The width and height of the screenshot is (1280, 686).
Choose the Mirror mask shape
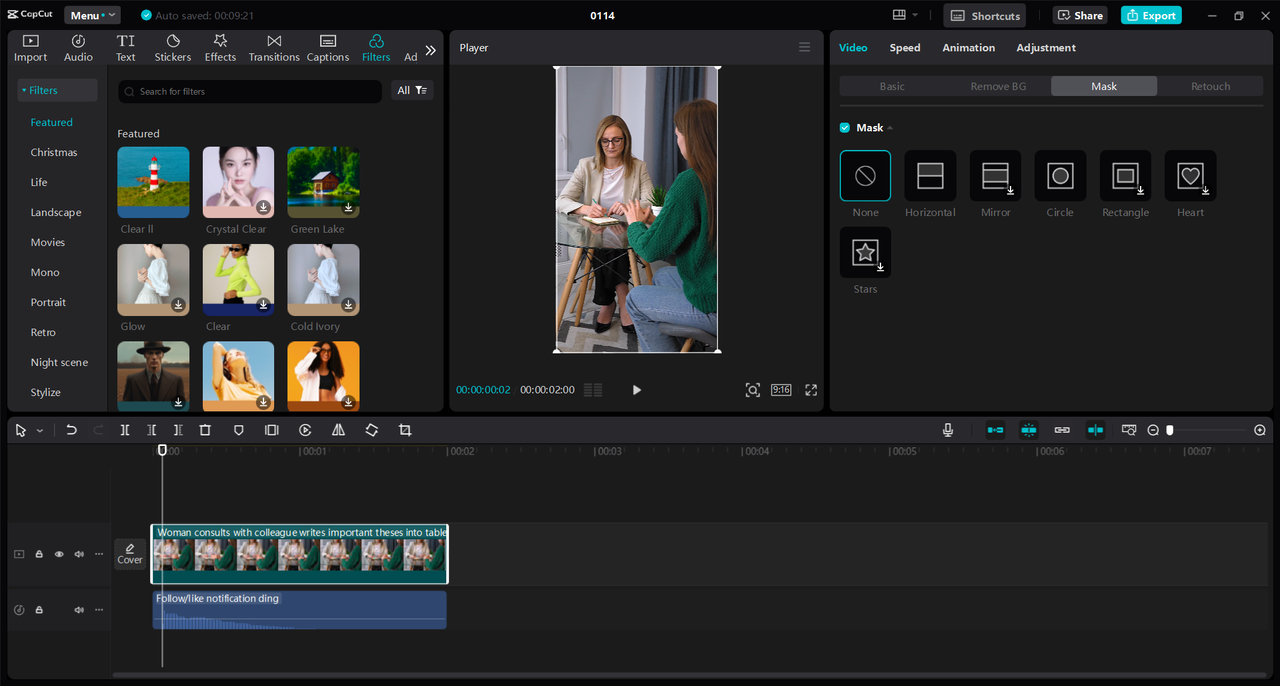[x=995, y=176]
